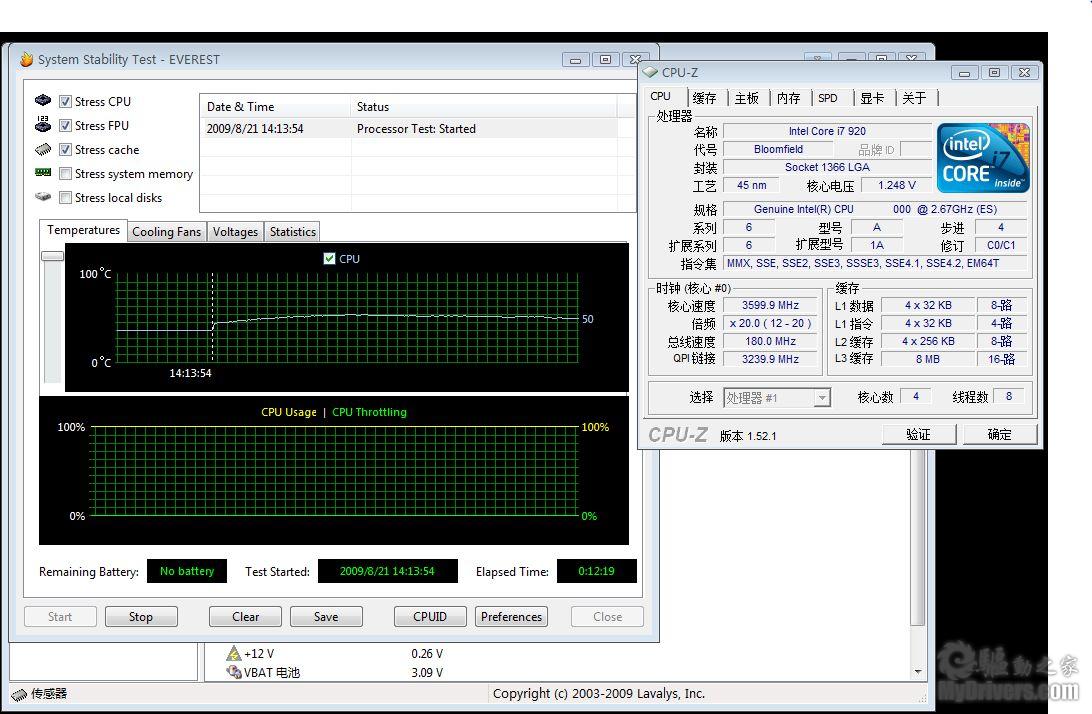Click the CPU Throttling graph label

pos(369,412)
